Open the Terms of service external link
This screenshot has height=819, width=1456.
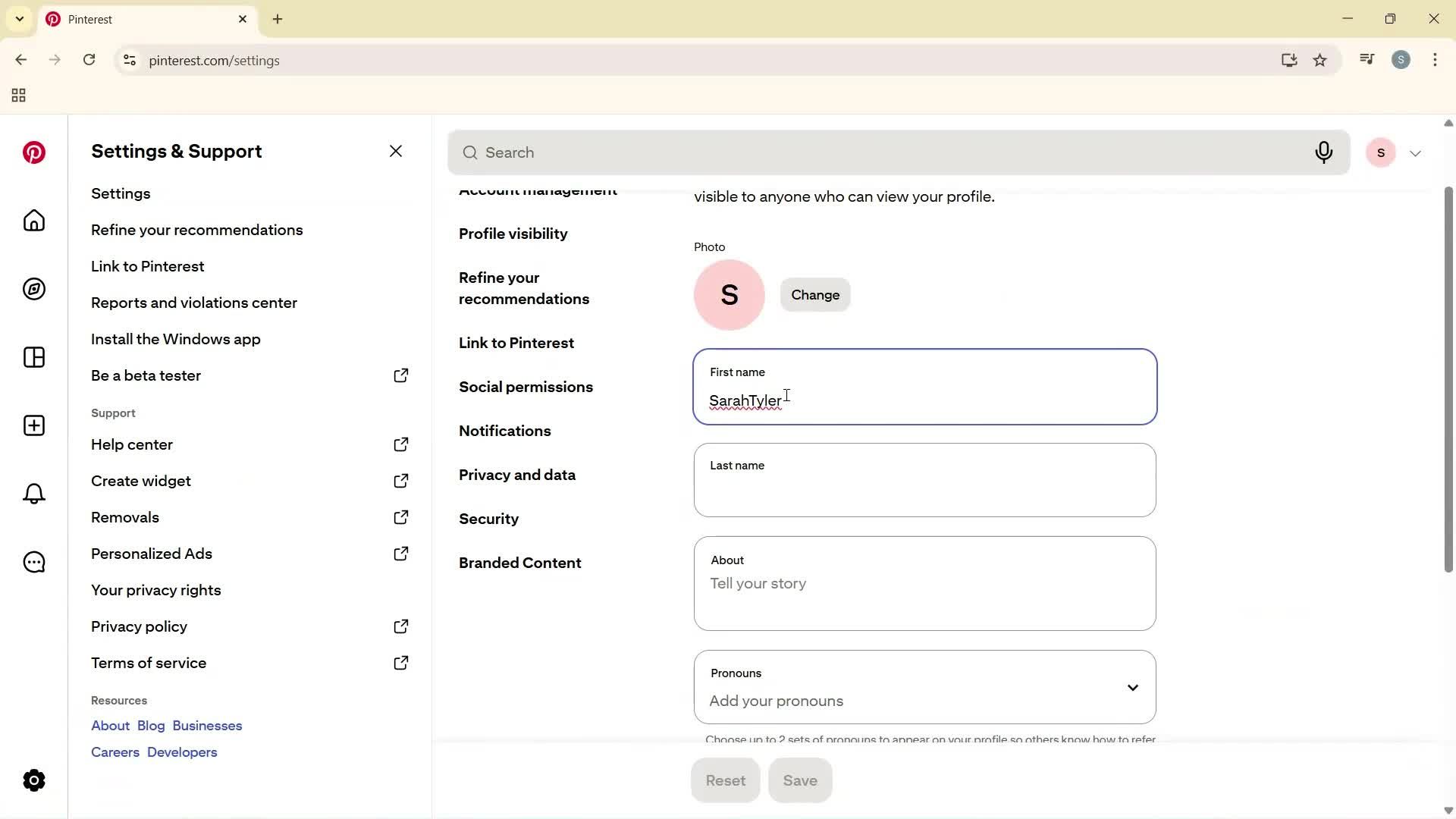[149, 662]
